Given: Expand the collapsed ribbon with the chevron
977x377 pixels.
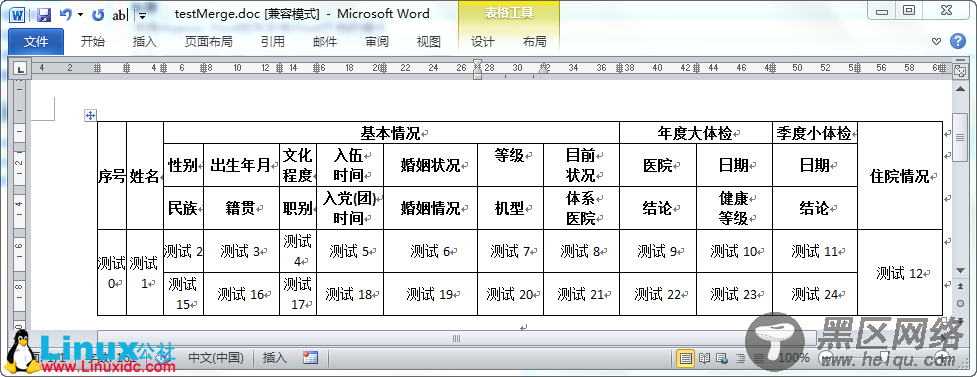Looking at the screenshot, I should (x=936, y=42).
